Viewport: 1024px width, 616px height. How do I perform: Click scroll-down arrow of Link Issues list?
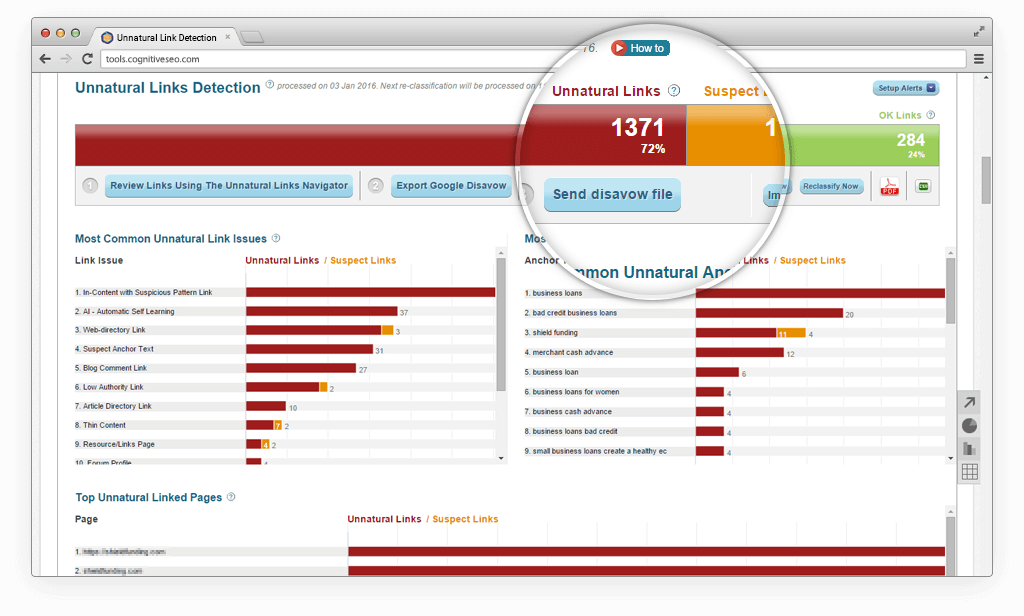coord(501,458)
